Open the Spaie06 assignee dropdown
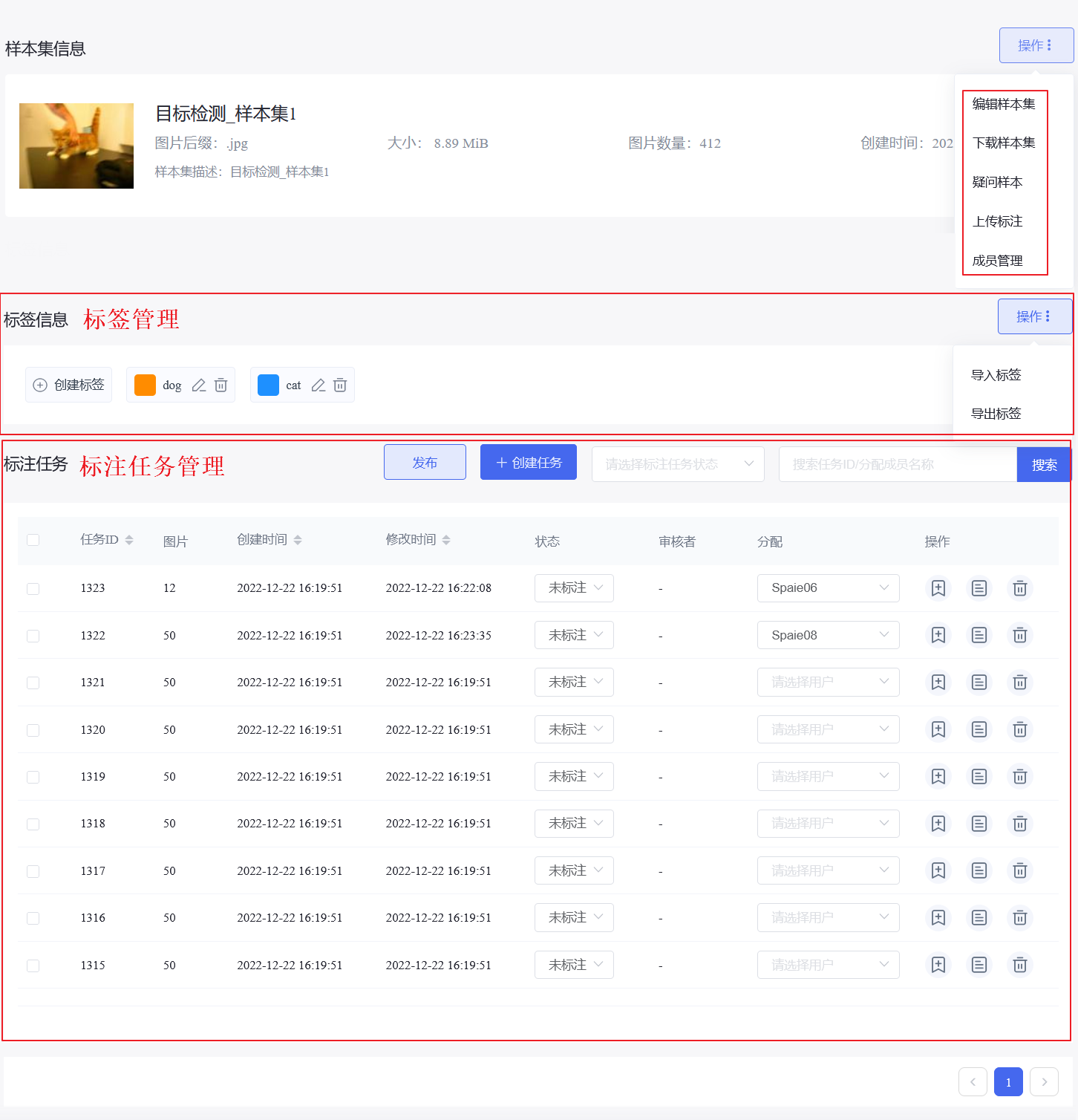Image resolution: width=1078 pixels, height=1120 pixels. pyautogui.click(x=829, y=588)
